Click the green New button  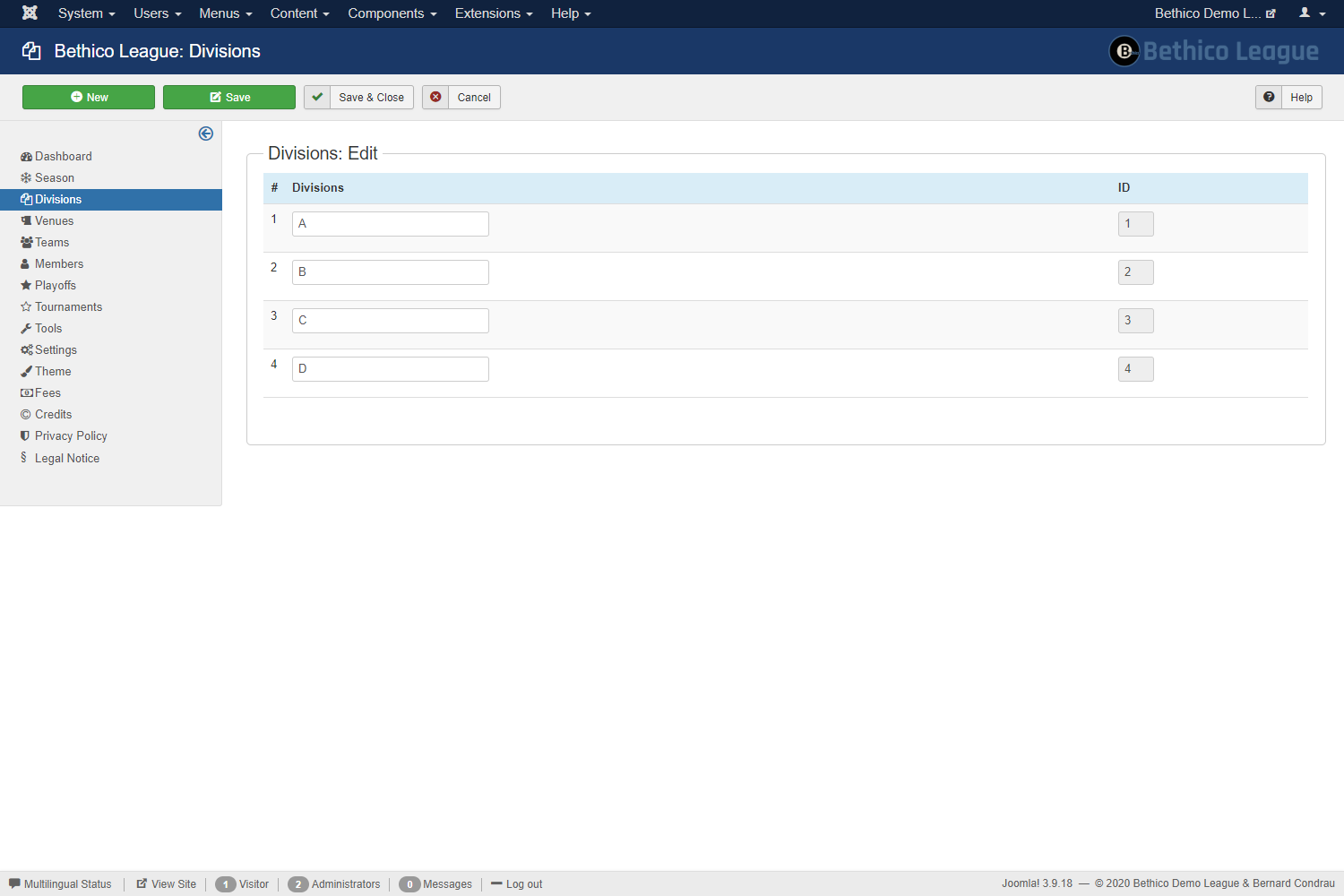pyautogui.click(x=89, y=98)
